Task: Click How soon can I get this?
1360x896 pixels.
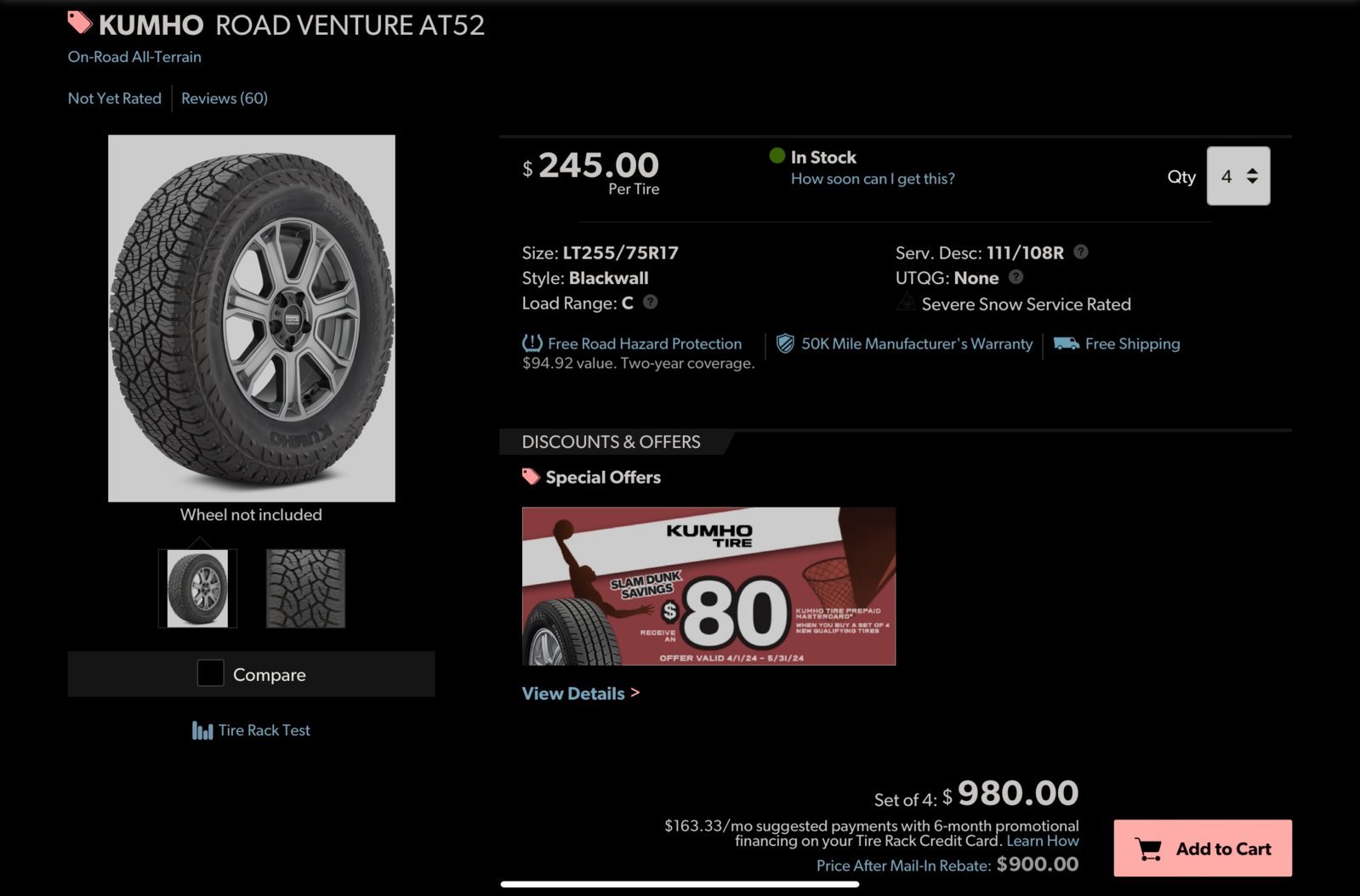Action: pos(873,179)
